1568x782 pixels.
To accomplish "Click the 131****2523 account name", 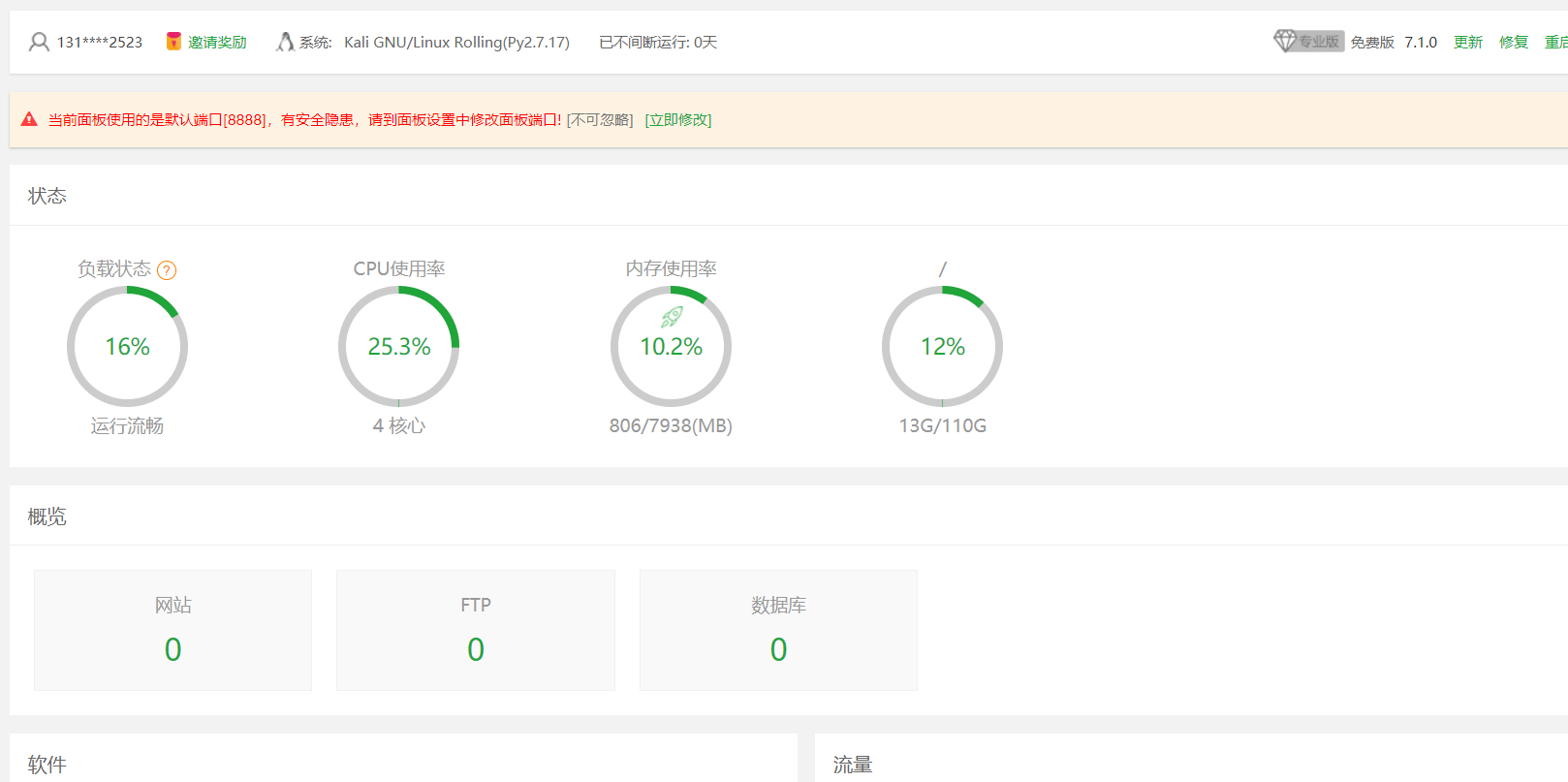I will click(x=100, y=43).
